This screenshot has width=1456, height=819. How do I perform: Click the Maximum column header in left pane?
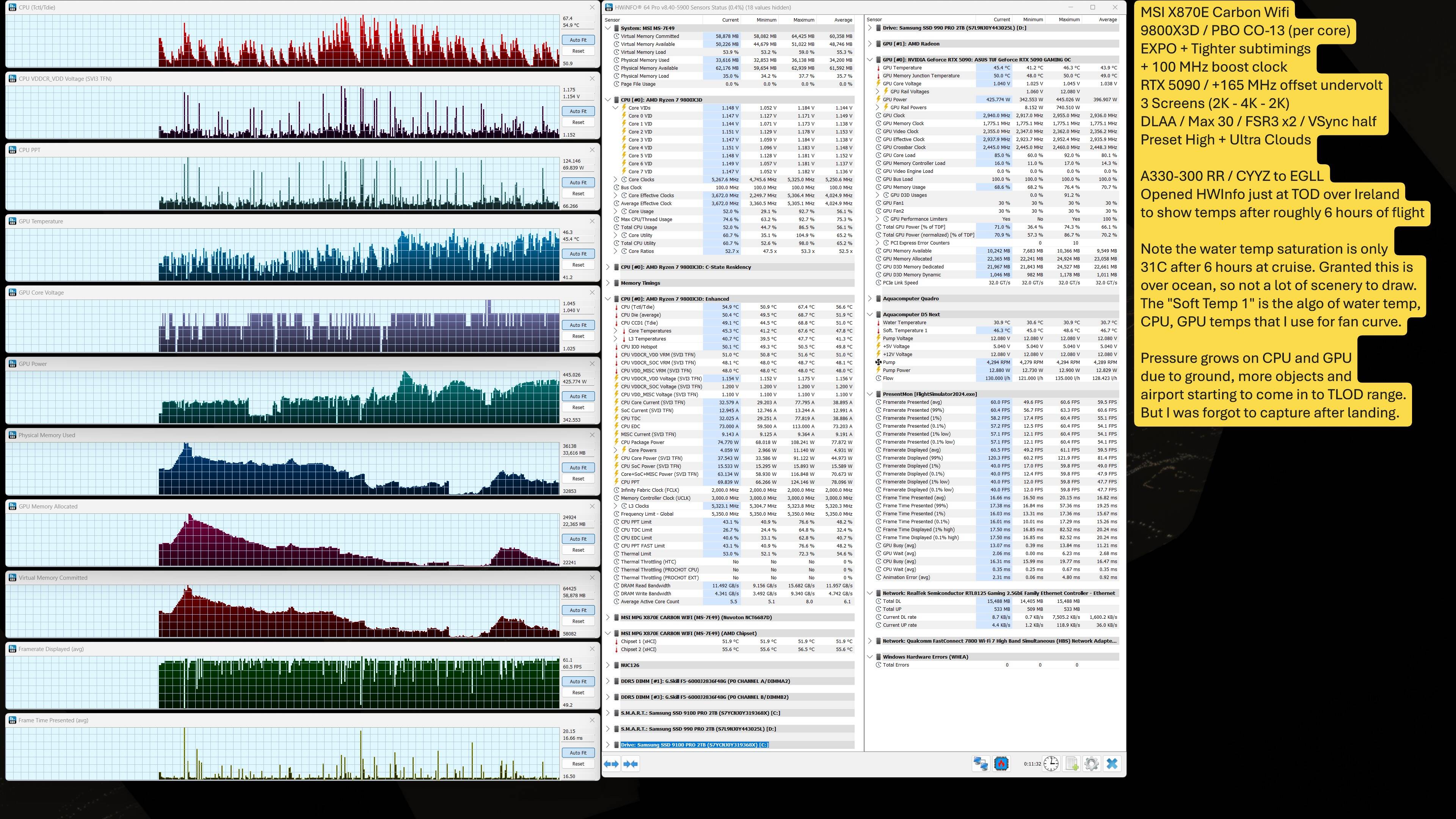803,20
